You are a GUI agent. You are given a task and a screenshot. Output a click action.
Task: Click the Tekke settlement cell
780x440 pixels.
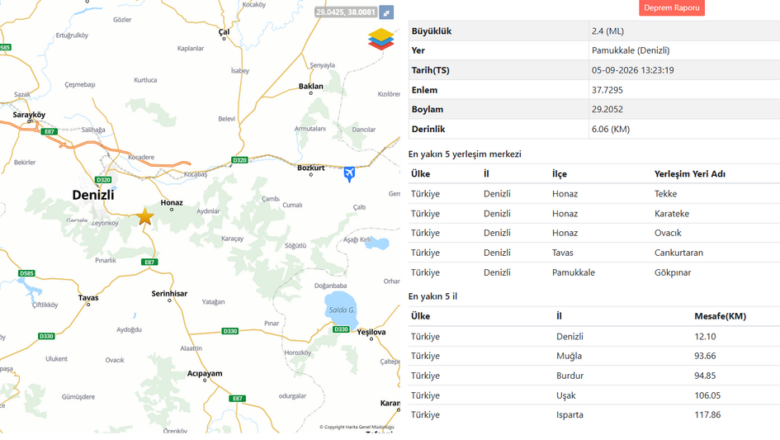tap(665, 193)
